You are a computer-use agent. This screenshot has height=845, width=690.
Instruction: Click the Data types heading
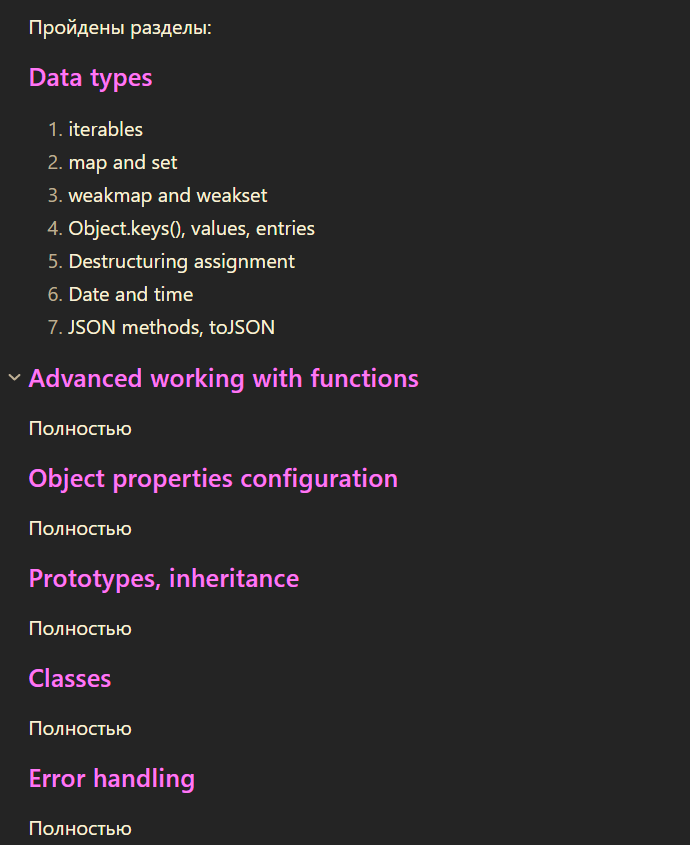[91, 78]
